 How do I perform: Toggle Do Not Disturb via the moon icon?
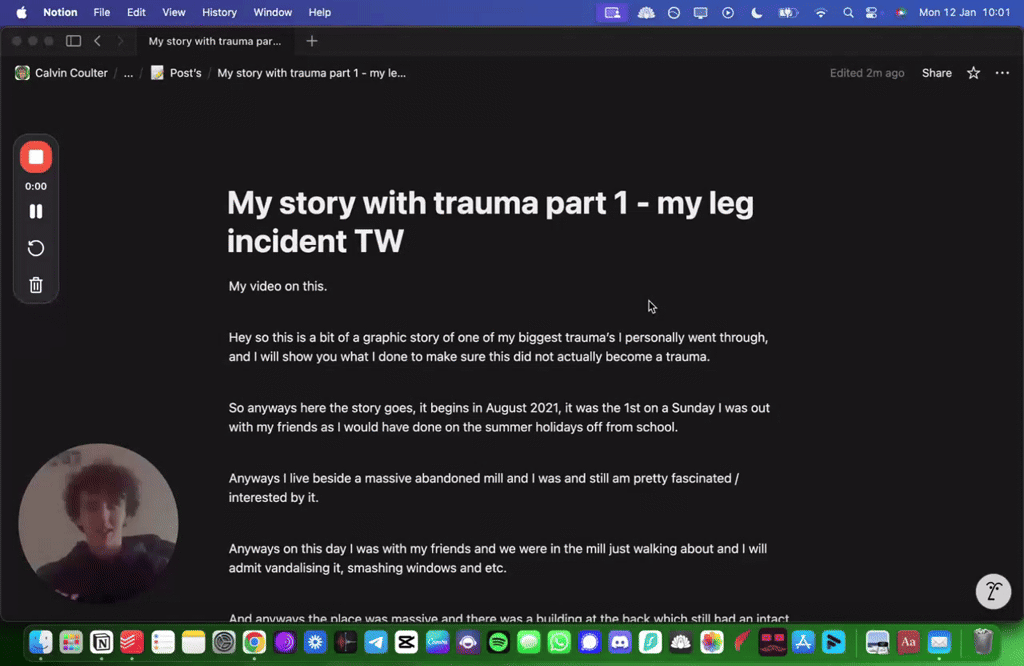(x=757, y=13)
